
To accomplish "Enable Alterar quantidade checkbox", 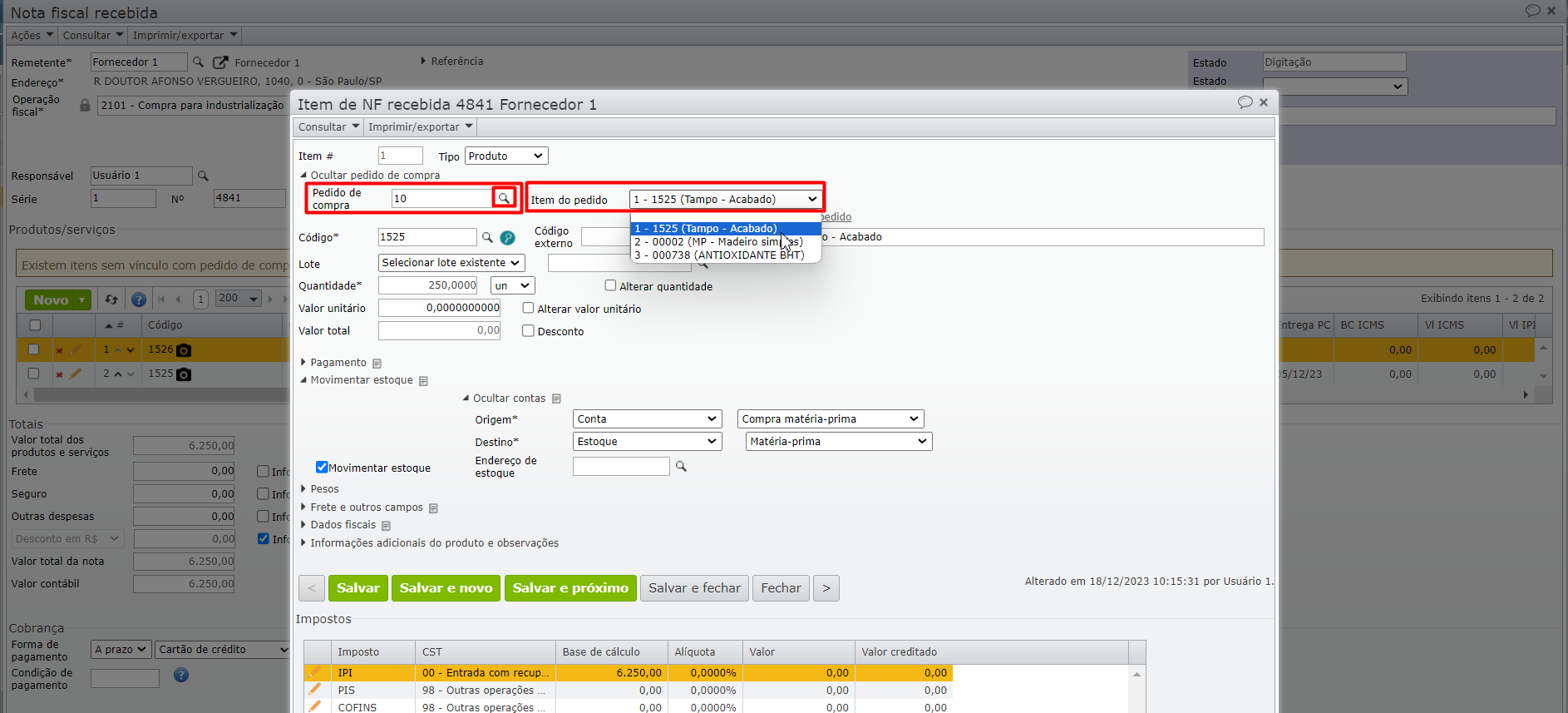I will 610,285.
